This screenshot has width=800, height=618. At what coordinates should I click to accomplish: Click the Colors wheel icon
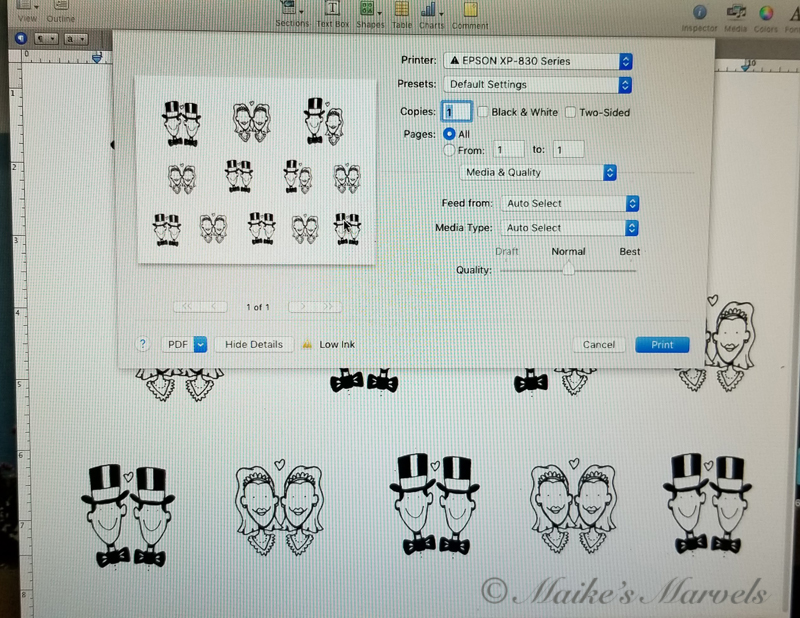(x=767, y=12)
